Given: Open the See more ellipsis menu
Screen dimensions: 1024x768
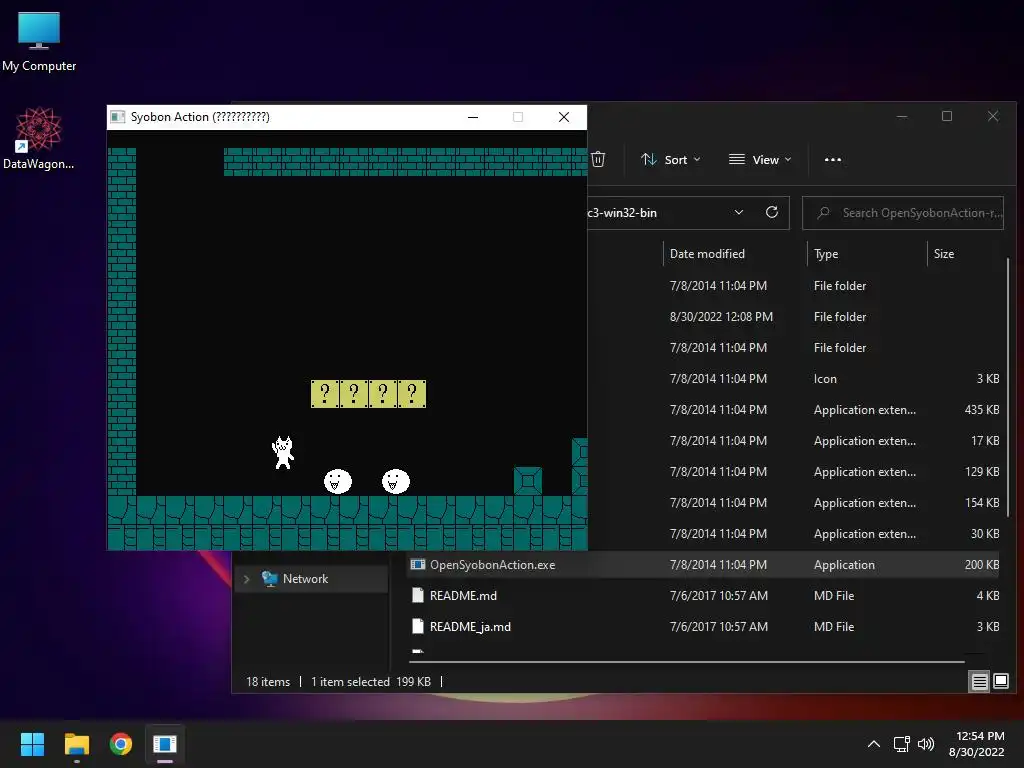Looking at the screenshot, I should click(x=833, y=159).
